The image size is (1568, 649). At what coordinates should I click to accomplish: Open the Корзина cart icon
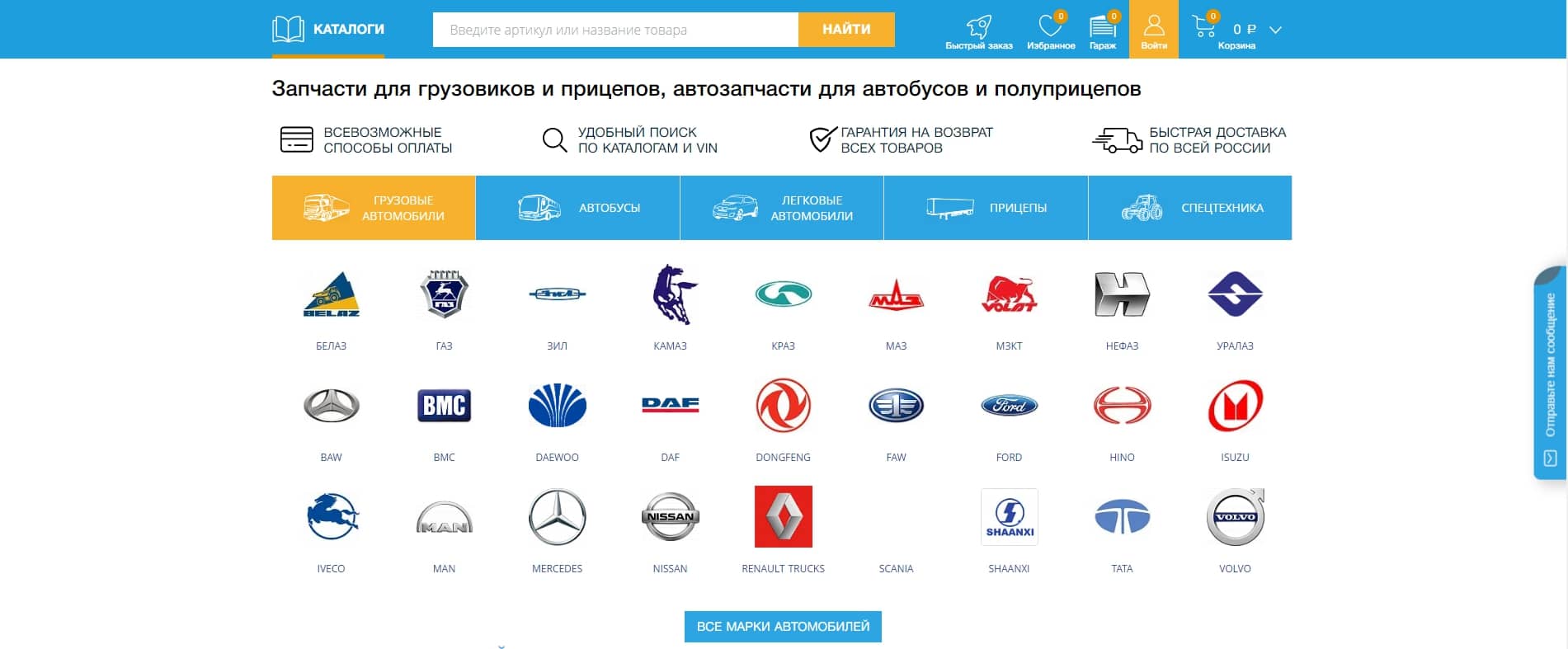(x=1204, y=26)
